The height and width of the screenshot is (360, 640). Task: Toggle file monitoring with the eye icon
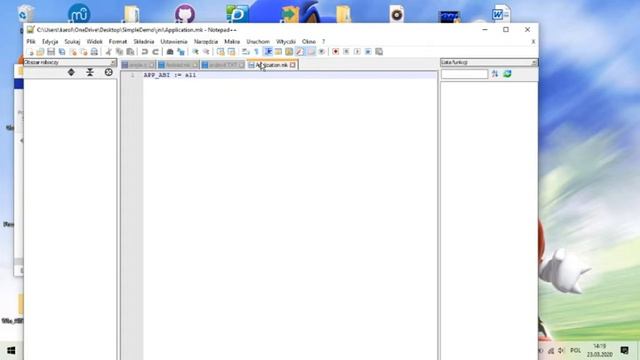click(322, 52)
